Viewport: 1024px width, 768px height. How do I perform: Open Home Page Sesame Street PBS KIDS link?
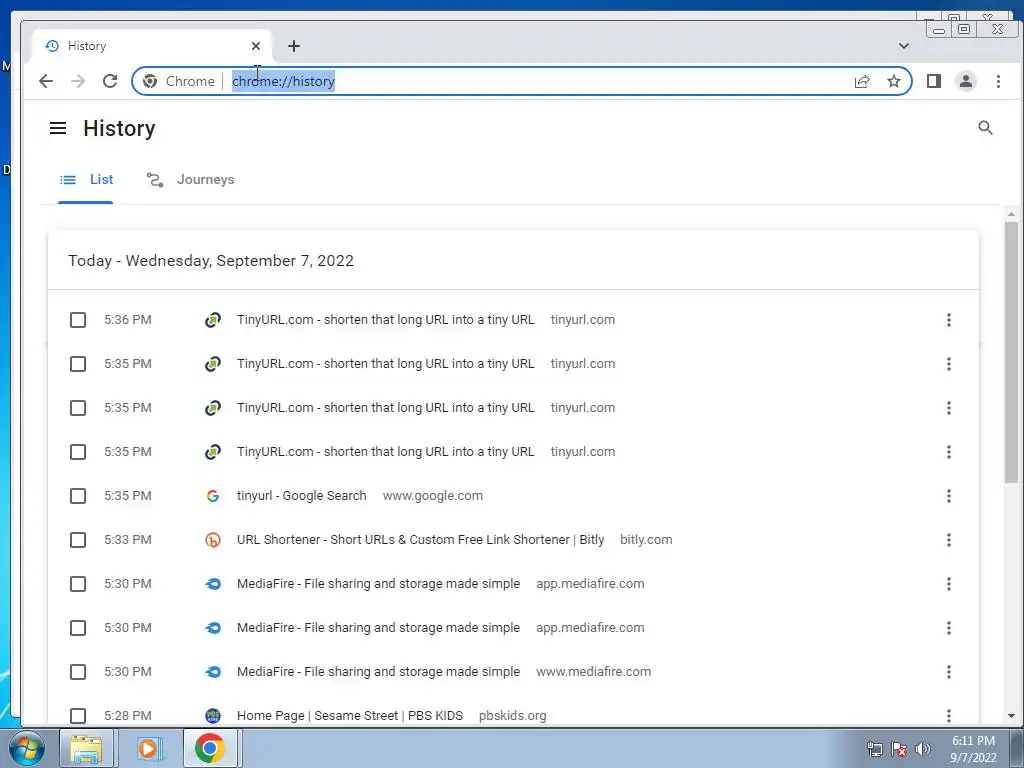(350, 716)
